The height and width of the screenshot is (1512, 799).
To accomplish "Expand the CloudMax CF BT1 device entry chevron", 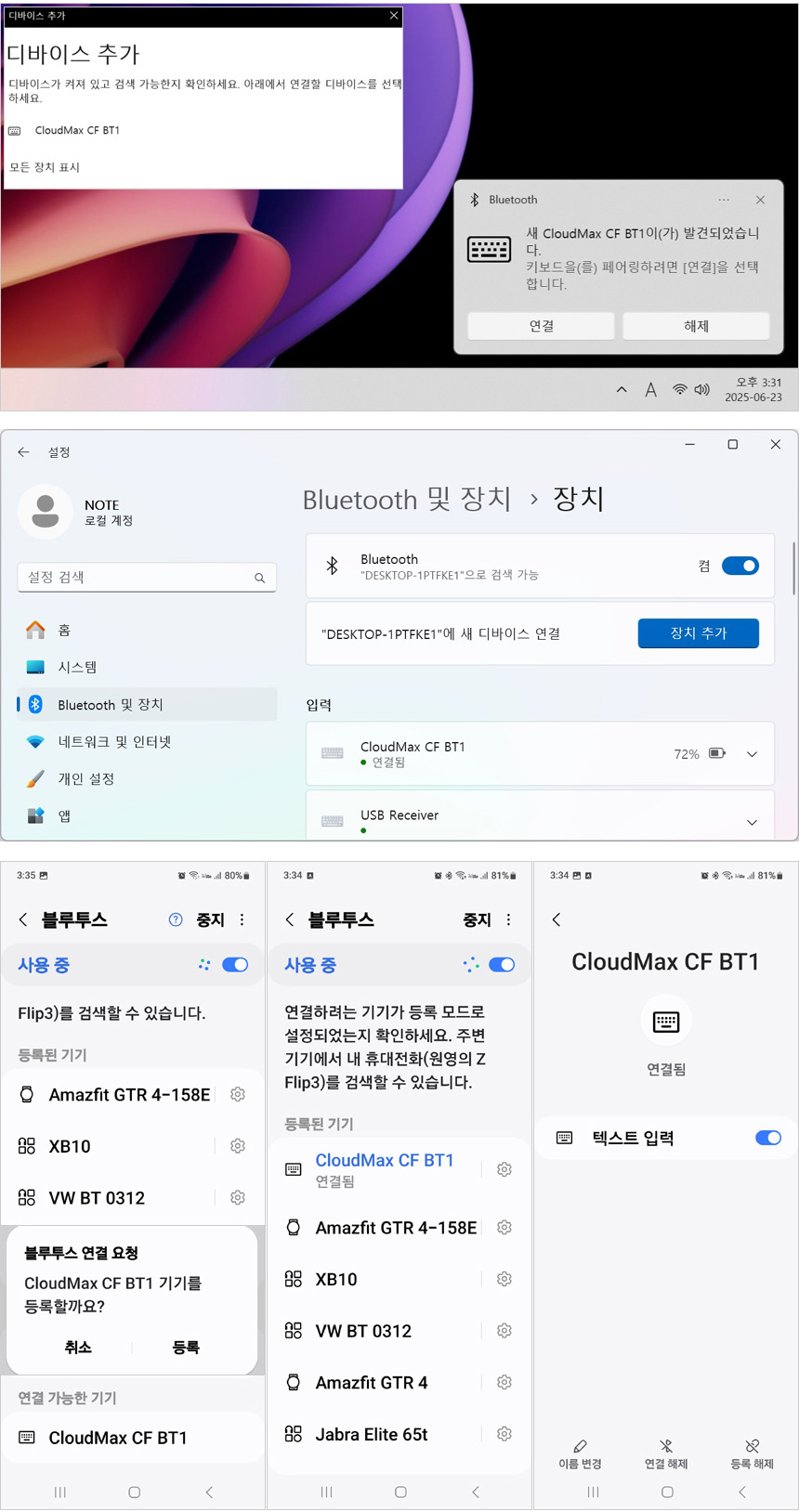I will tap(752, 754).
